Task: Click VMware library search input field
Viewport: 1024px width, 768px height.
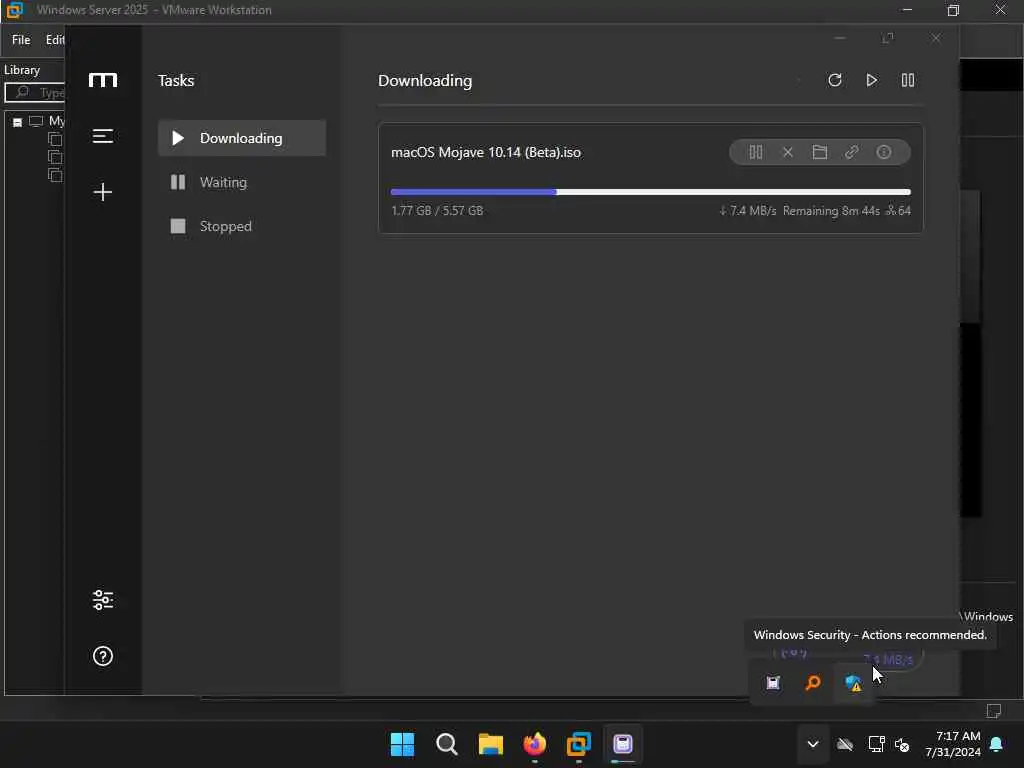Action: (35, 92)
